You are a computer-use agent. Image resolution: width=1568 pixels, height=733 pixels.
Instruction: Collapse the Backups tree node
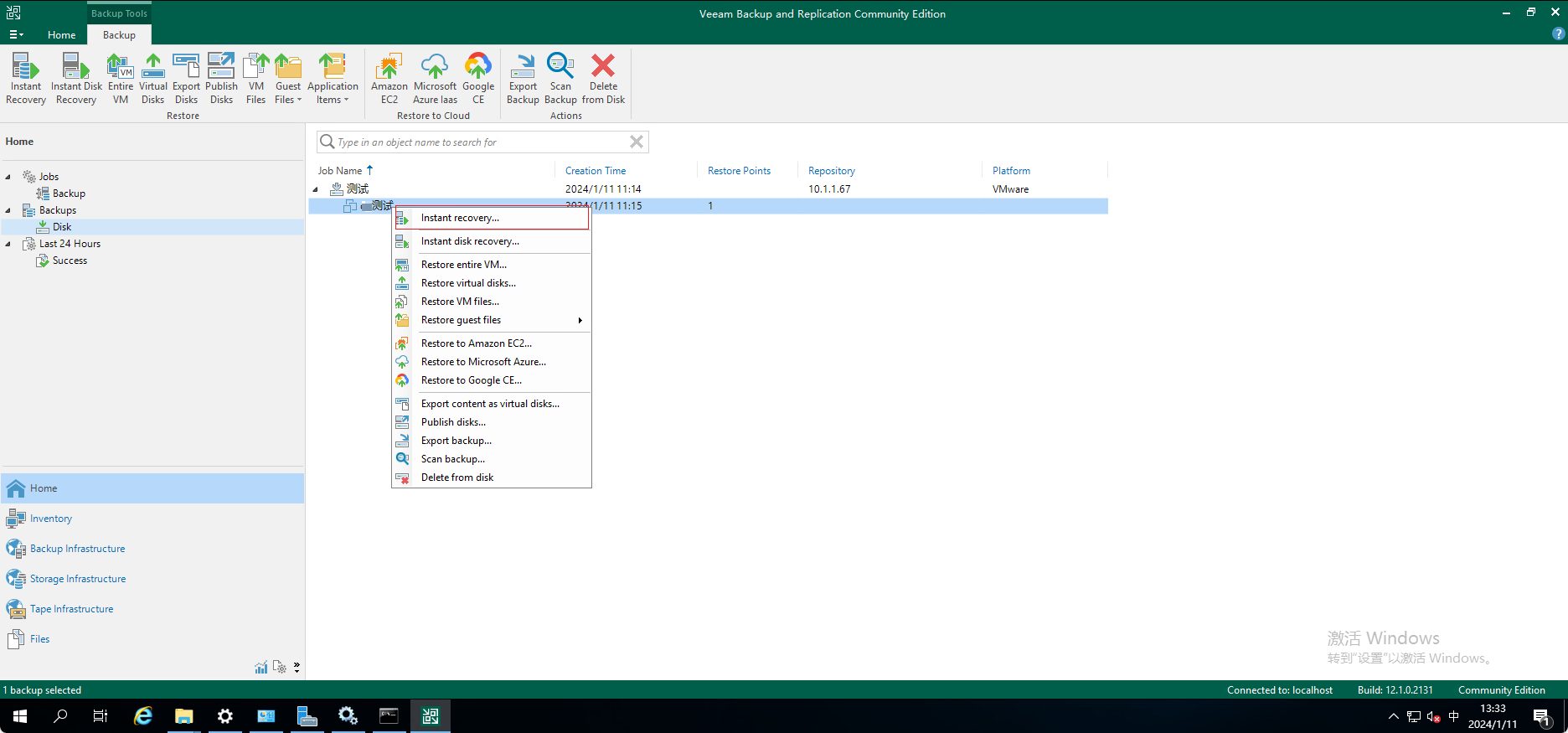tap(8, 210)
